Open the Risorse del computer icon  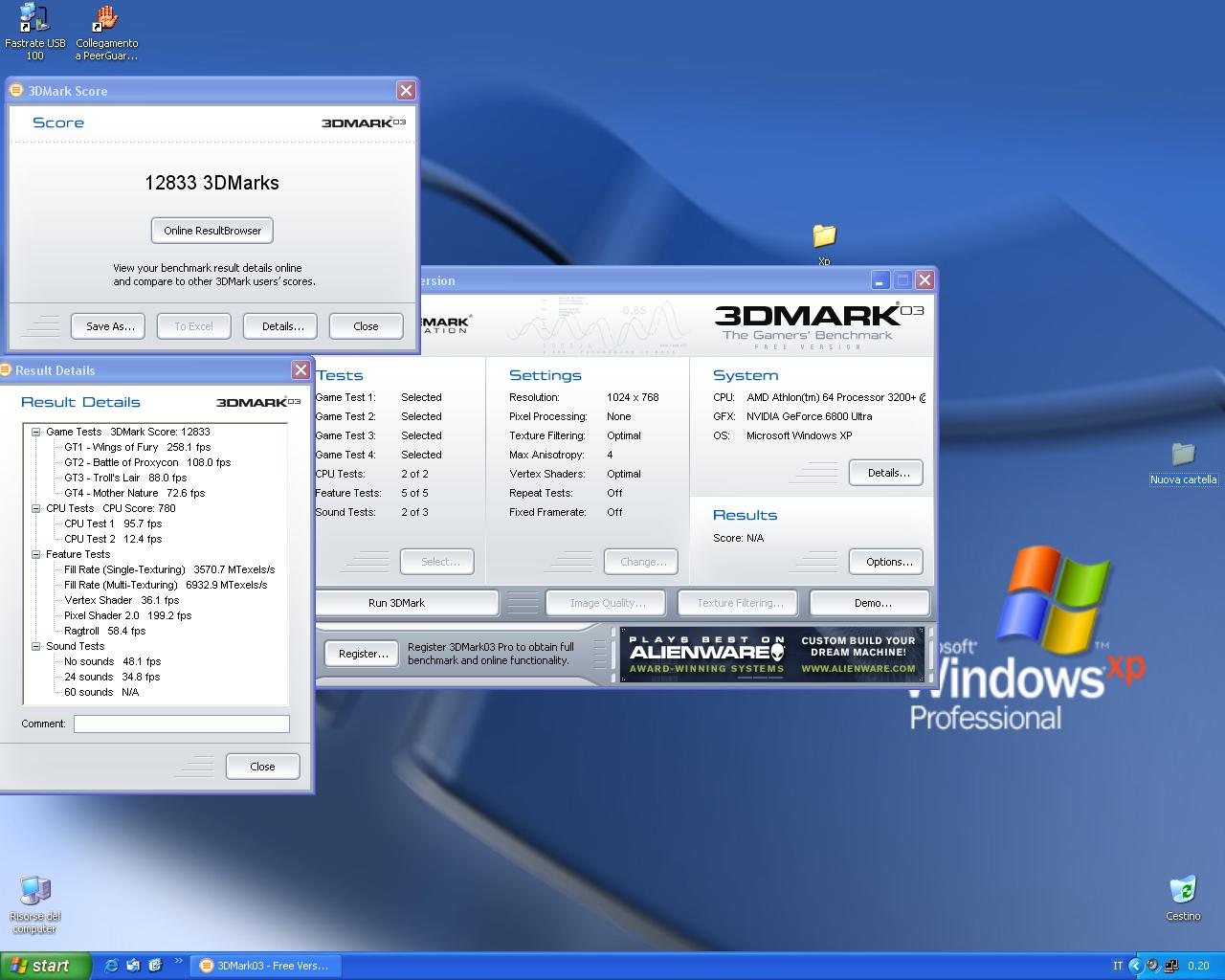34,892
